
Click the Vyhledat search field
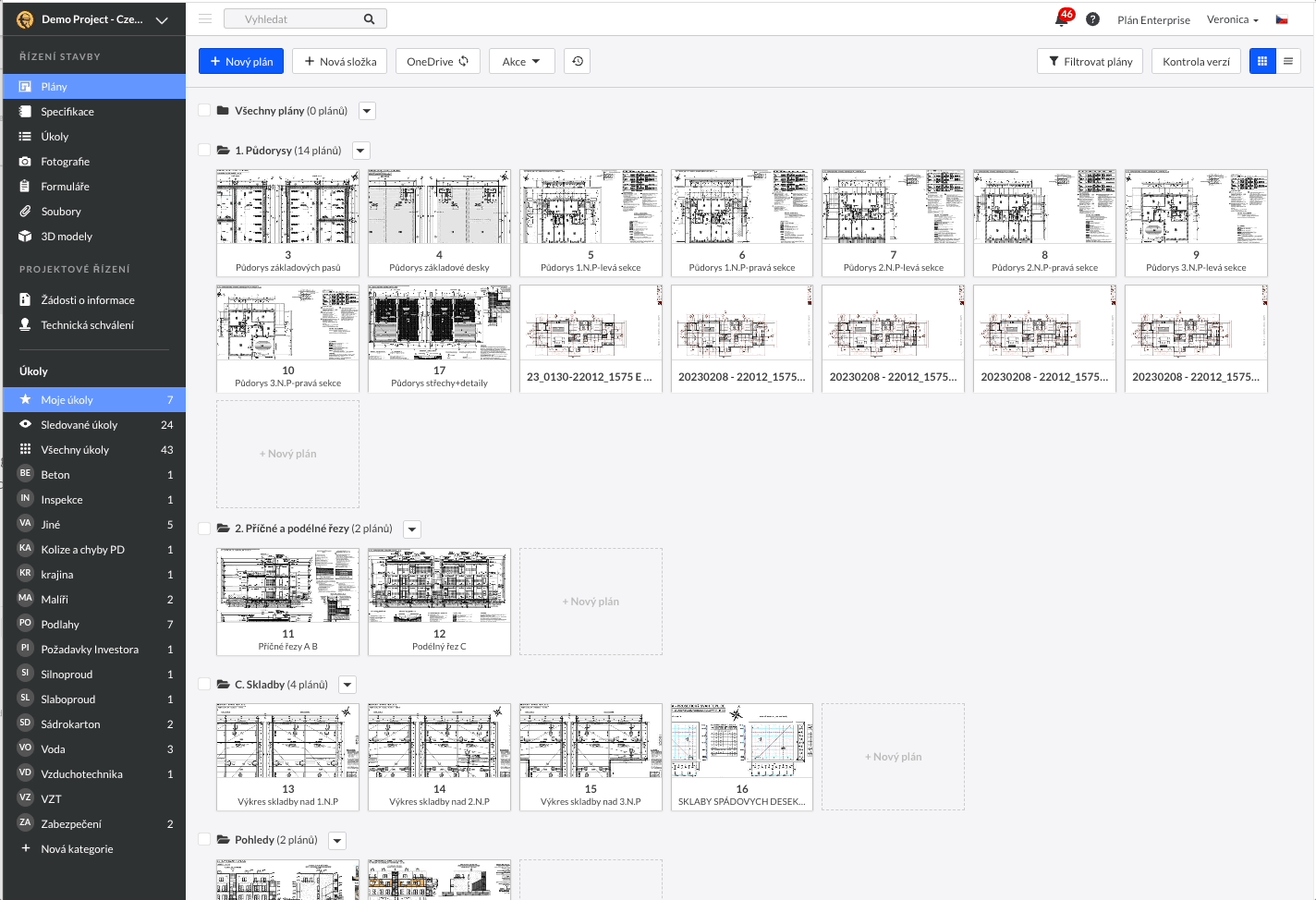305,18
